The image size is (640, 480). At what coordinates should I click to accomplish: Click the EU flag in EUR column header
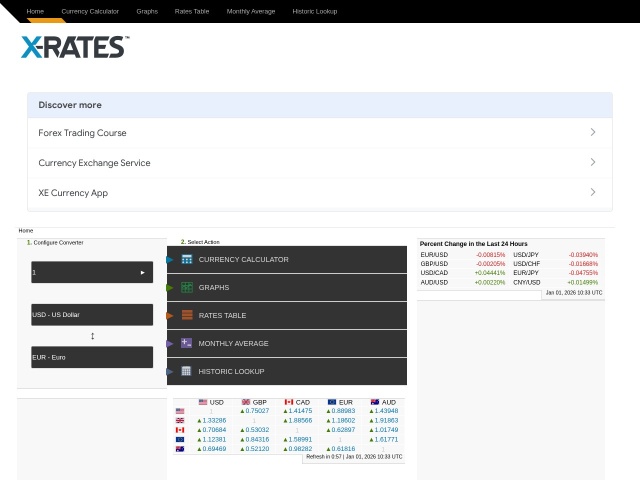[332, 402]
